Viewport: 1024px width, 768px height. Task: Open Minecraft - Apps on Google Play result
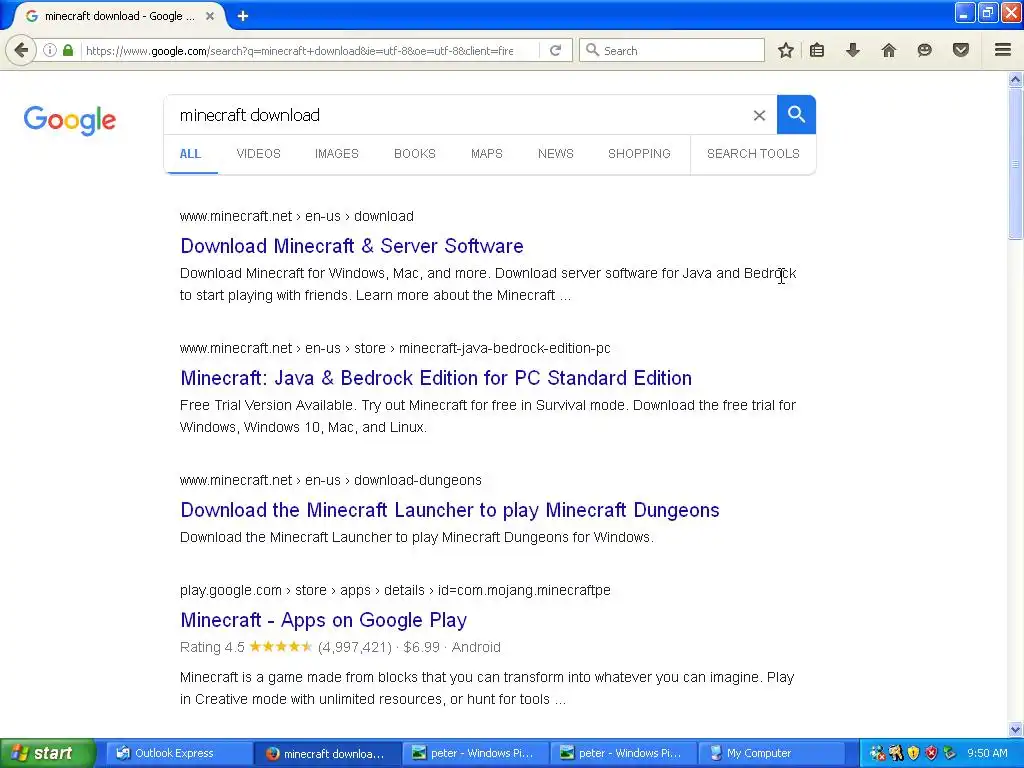(x=324, y=620)
